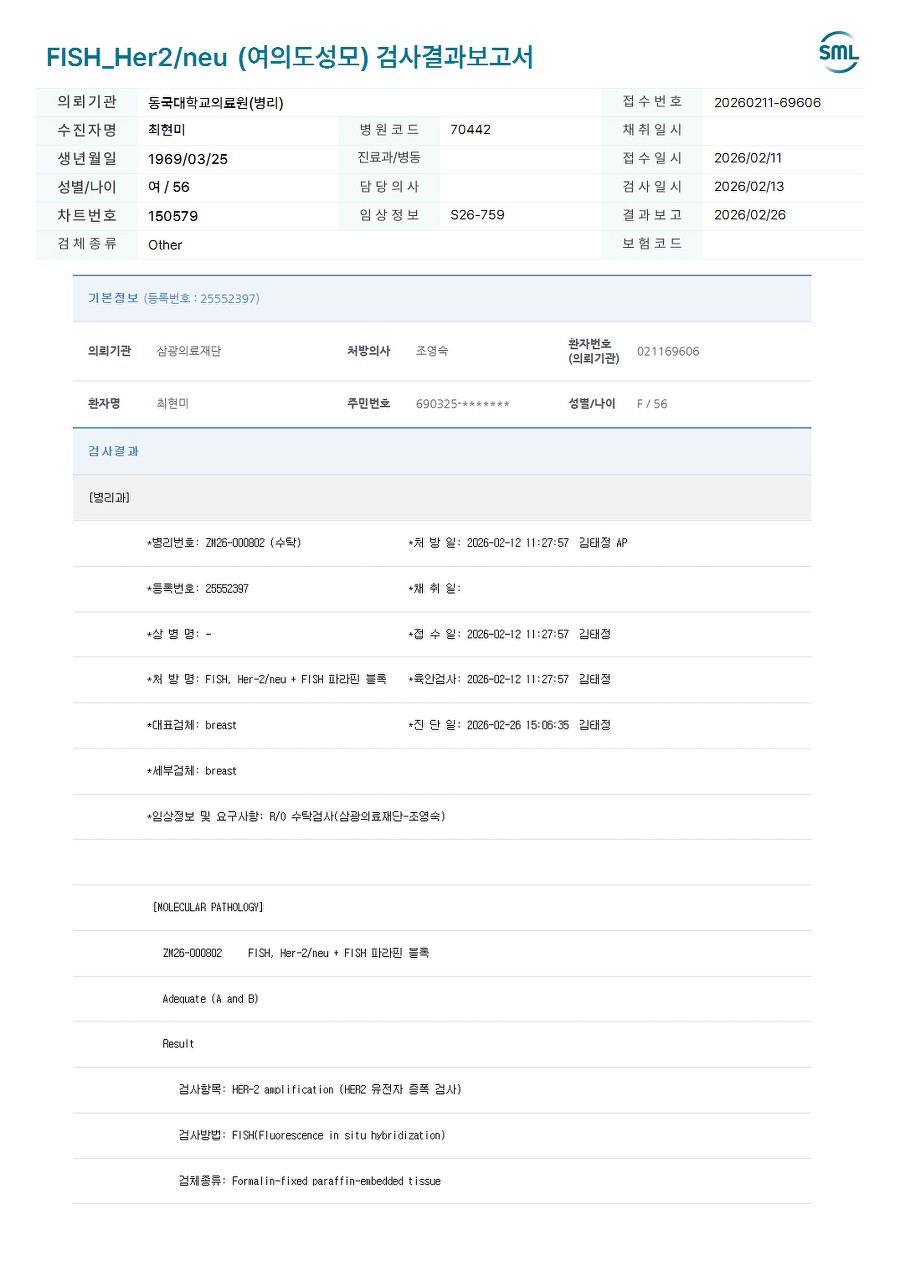Click the Adequate (A and B) line
Screen dimensions: 900x1271
coord(210,999)
